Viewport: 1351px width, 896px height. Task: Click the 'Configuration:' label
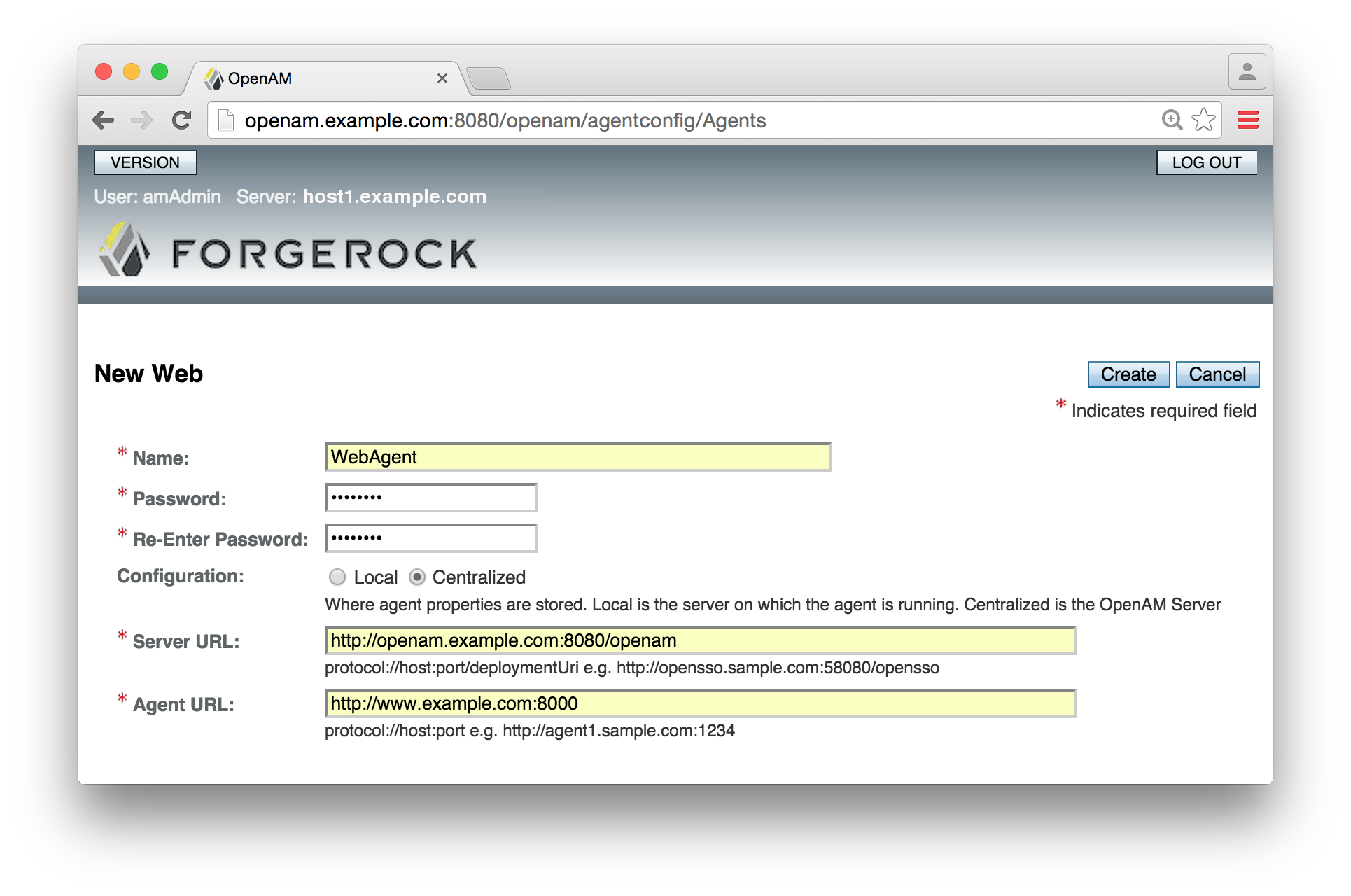pos(181,576)
